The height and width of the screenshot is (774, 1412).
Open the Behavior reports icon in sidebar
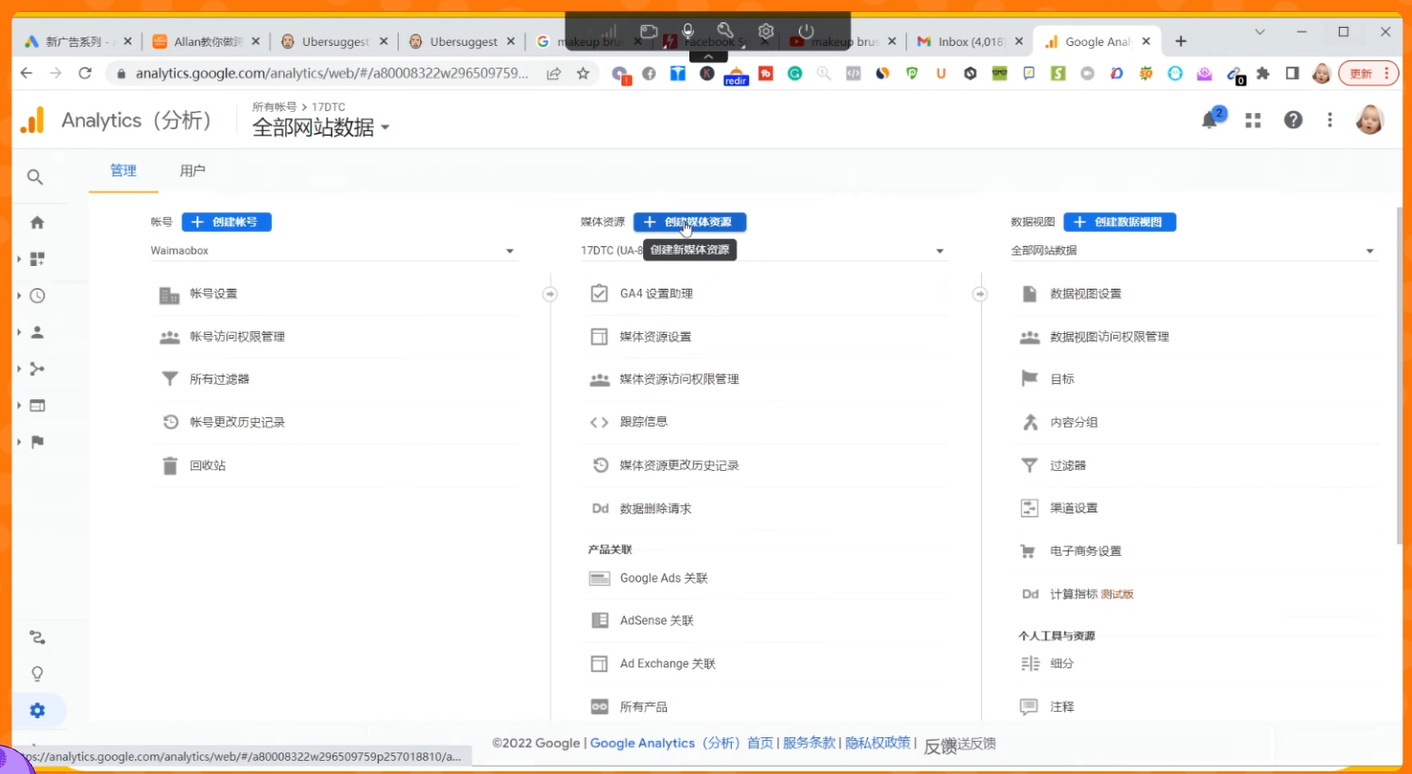pyautogui.click(x=36, y=405)
